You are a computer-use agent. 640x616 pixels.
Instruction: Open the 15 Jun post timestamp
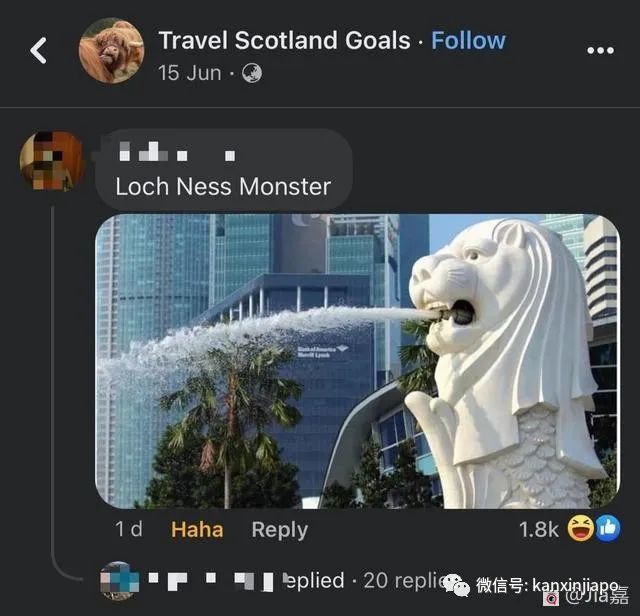(190, 73)
